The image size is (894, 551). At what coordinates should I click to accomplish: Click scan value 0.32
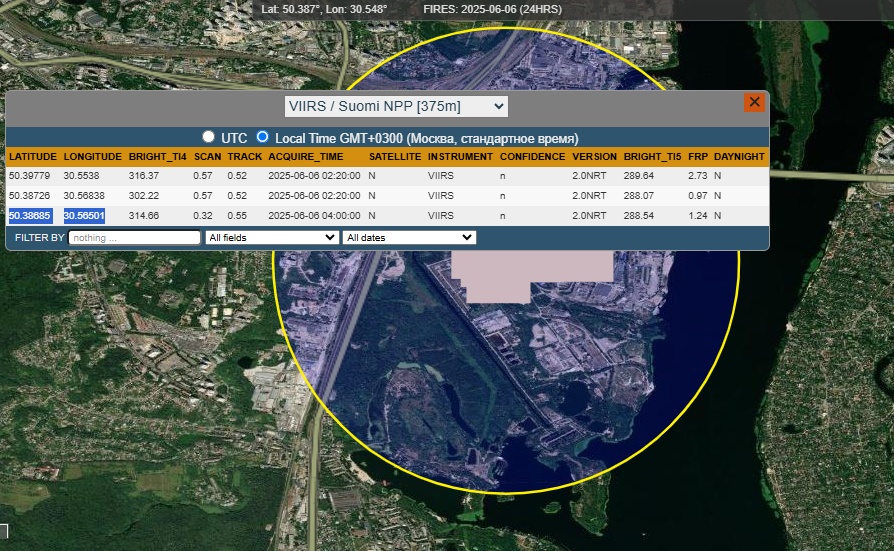(202, 216)
